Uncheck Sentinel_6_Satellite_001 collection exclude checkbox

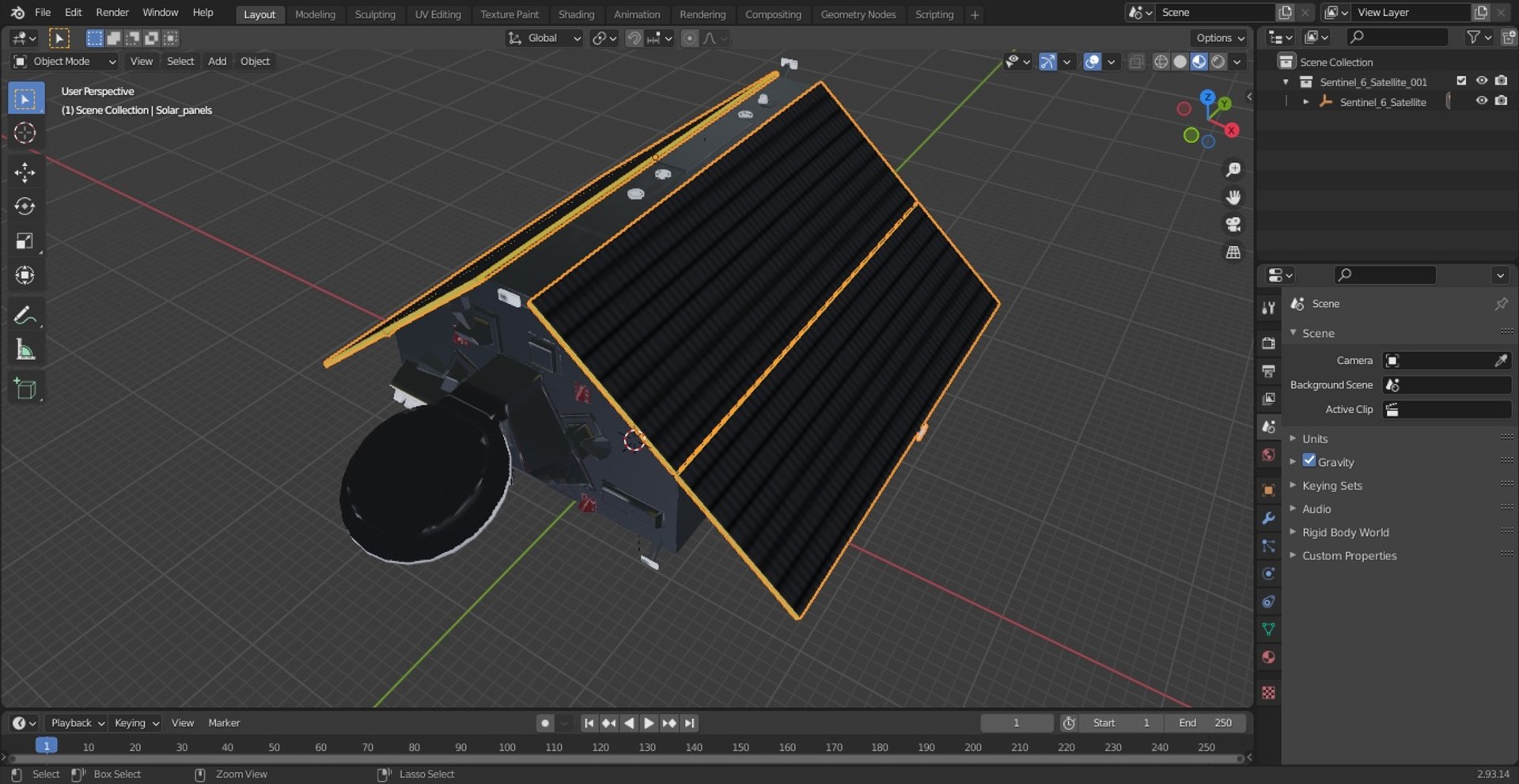point(1461,81)
